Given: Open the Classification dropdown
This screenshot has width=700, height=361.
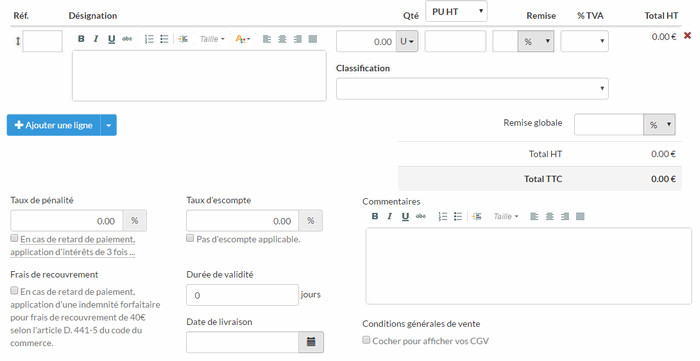Looking at the screenshot, I should tap(472, 88).
